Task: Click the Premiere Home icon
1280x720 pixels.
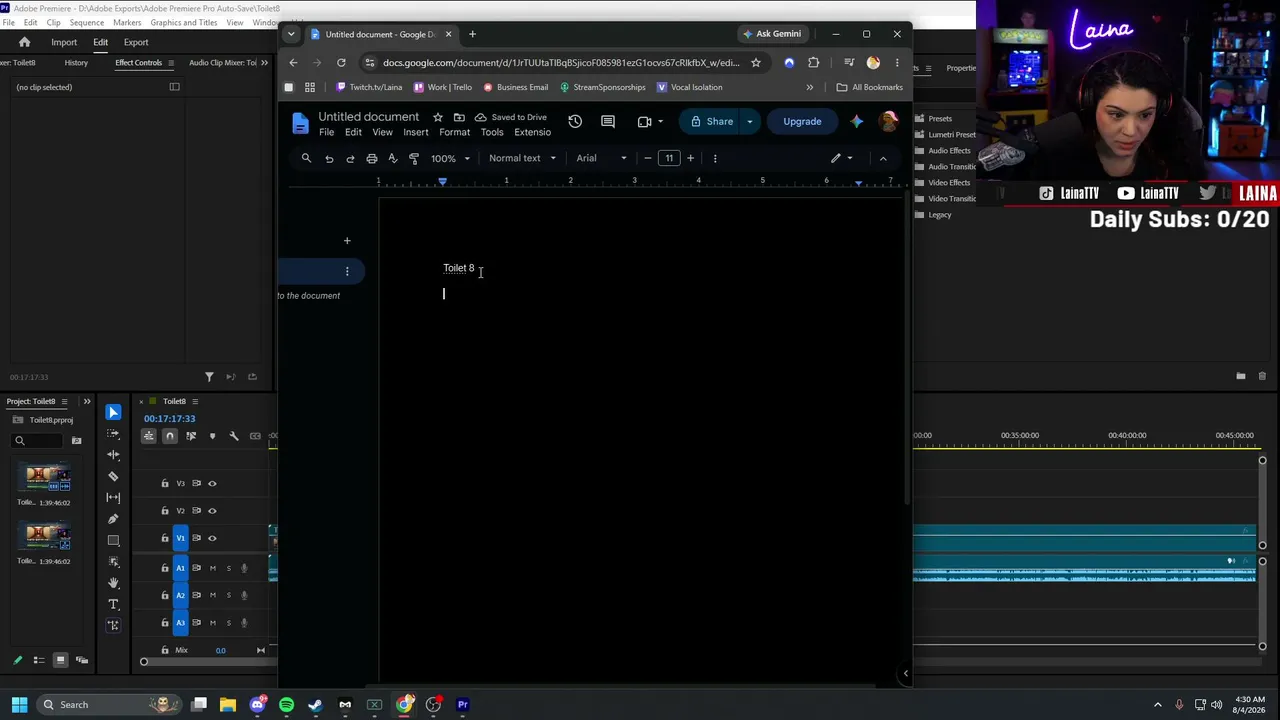Action: [x=24, y=42]
